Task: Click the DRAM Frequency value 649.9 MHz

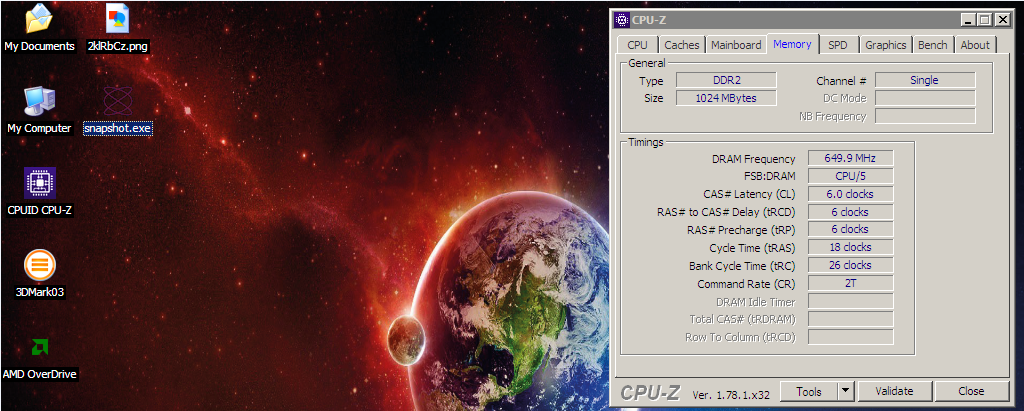Action: pos(850,158)
